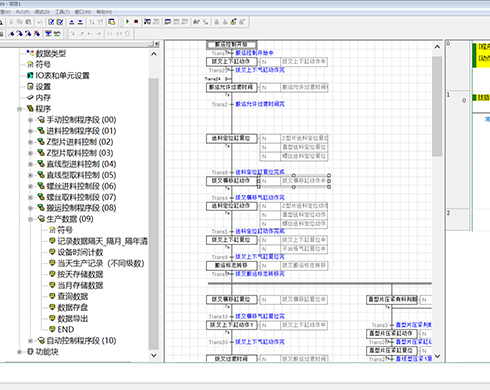Viewport: 490px width, 390px height.
Task: Click the SFC editor vertical scrollbar thumb
Action: point(437,106)
